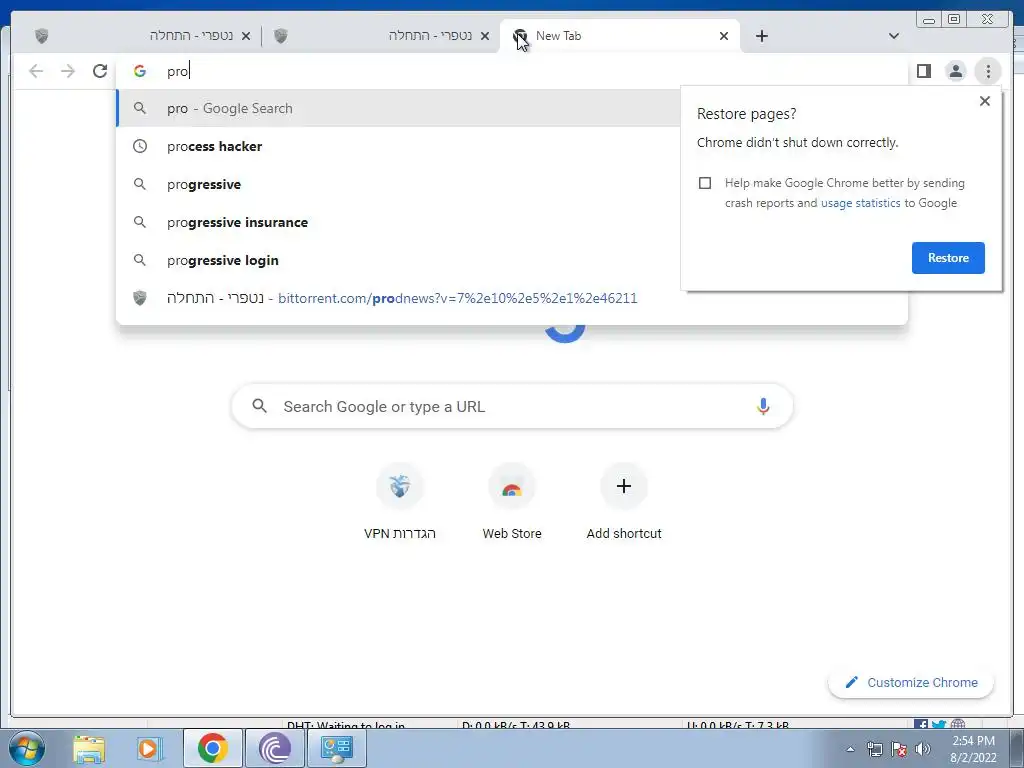Close the first נטפרי tab
This screenshot has height=768, width=1024.
point(246,36)
